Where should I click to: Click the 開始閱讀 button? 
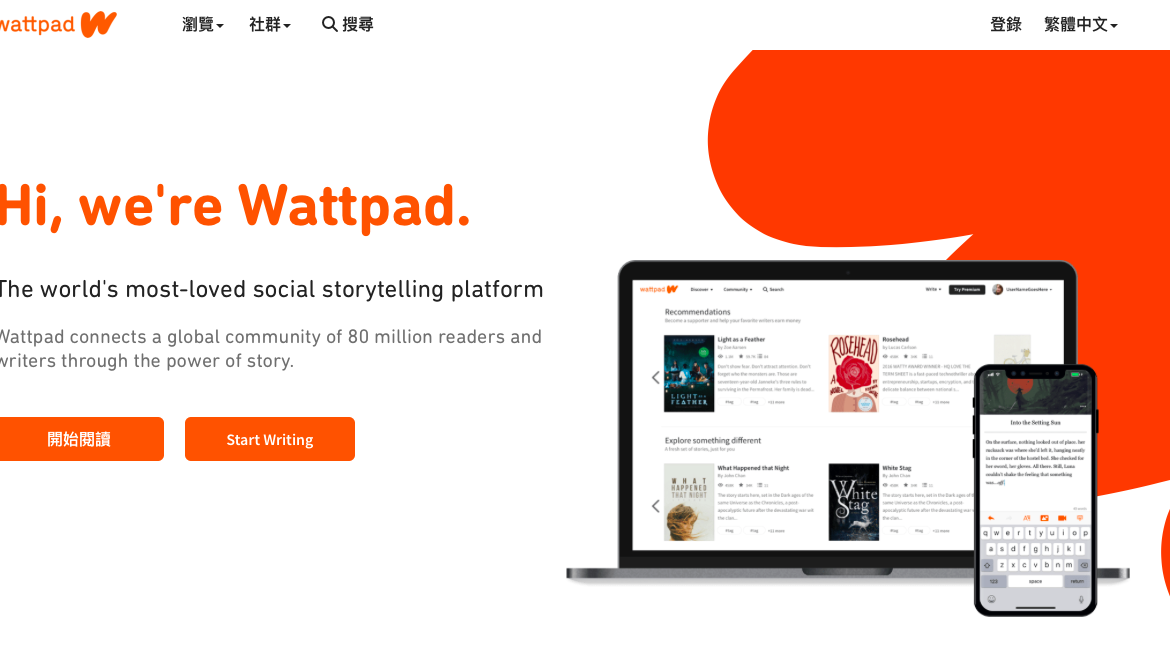(x=80, y=439)
